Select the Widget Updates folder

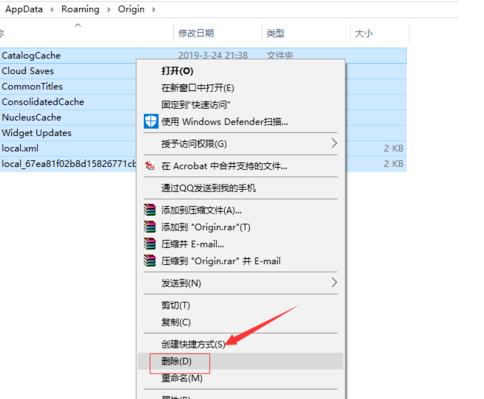pyautogui.click(x=36, y=133)
